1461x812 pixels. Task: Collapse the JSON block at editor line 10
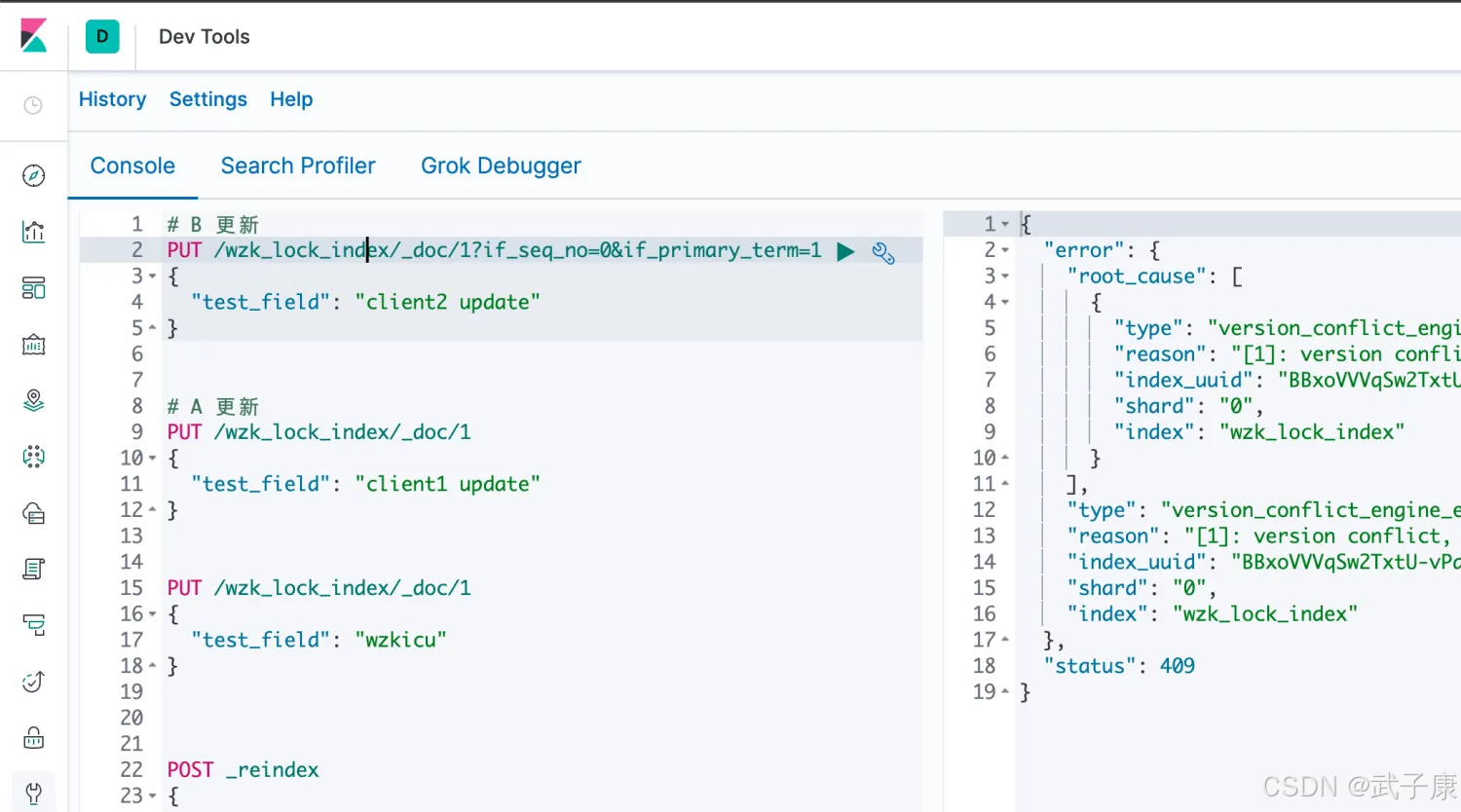coord(152,459)
